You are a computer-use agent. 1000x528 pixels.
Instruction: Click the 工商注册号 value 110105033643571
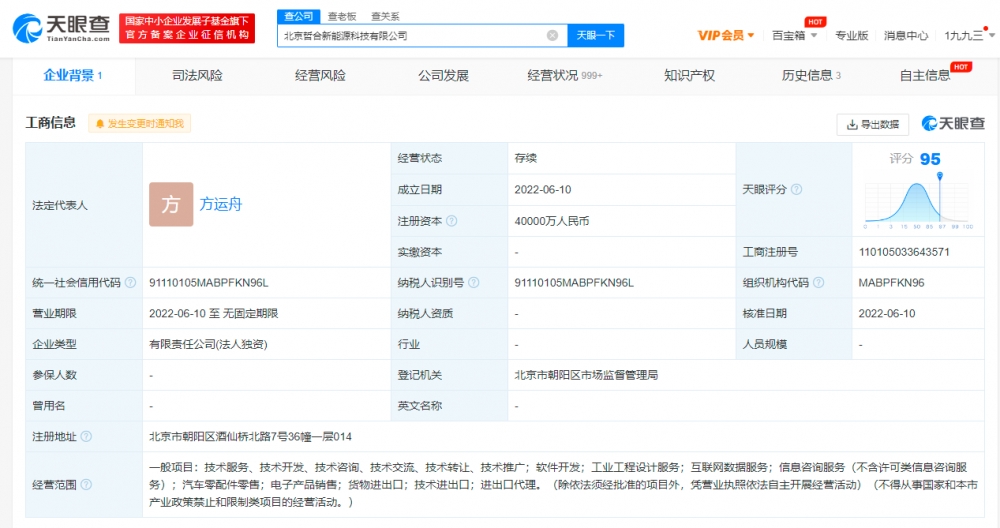[904, 252]
